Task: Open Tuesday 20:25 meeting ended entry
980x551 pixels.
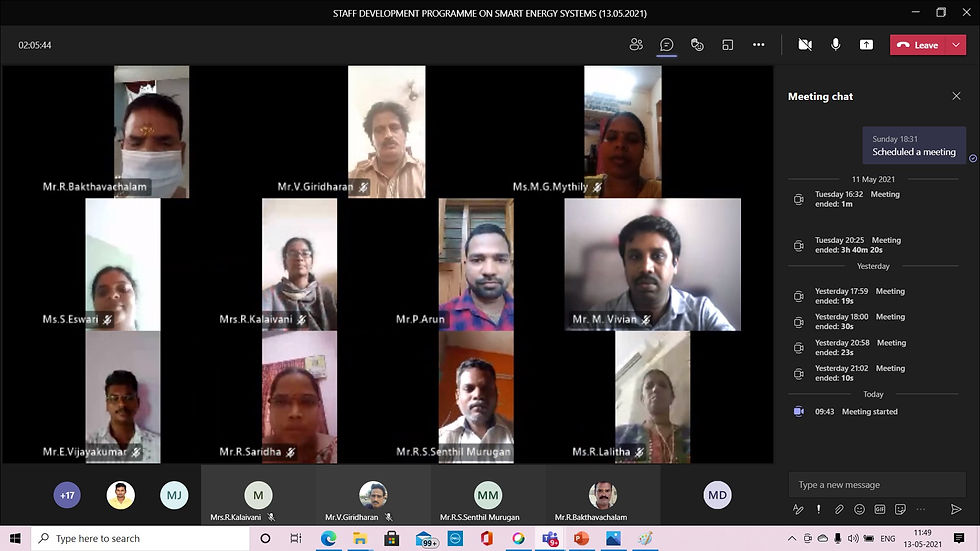Action: tap(858, 245)
